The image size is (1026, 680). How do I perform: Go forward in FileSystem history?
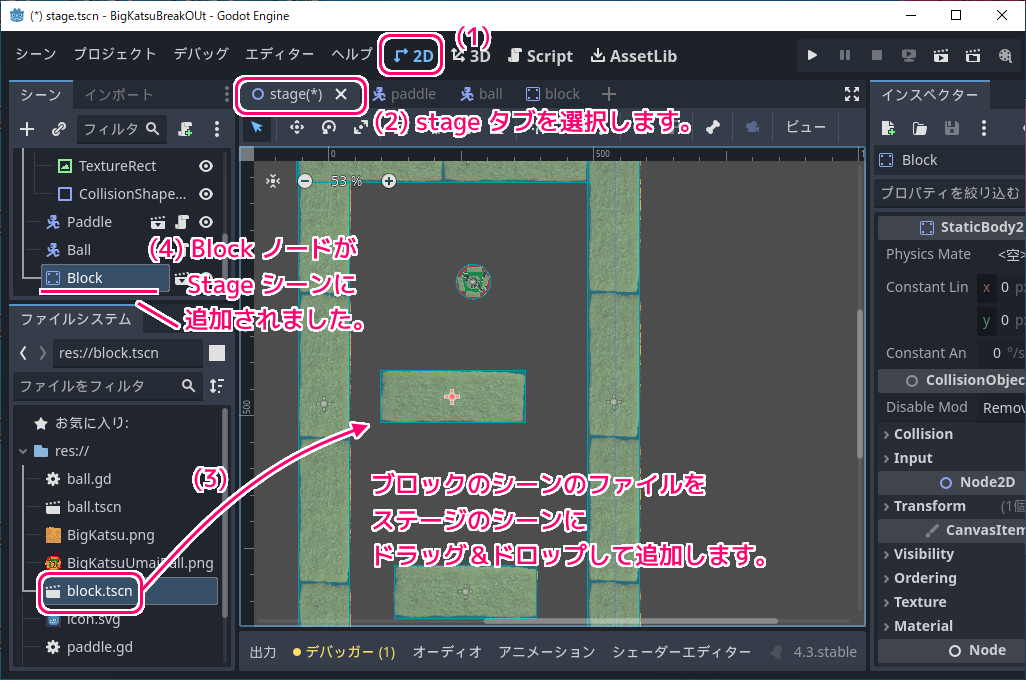pos(43,353)
